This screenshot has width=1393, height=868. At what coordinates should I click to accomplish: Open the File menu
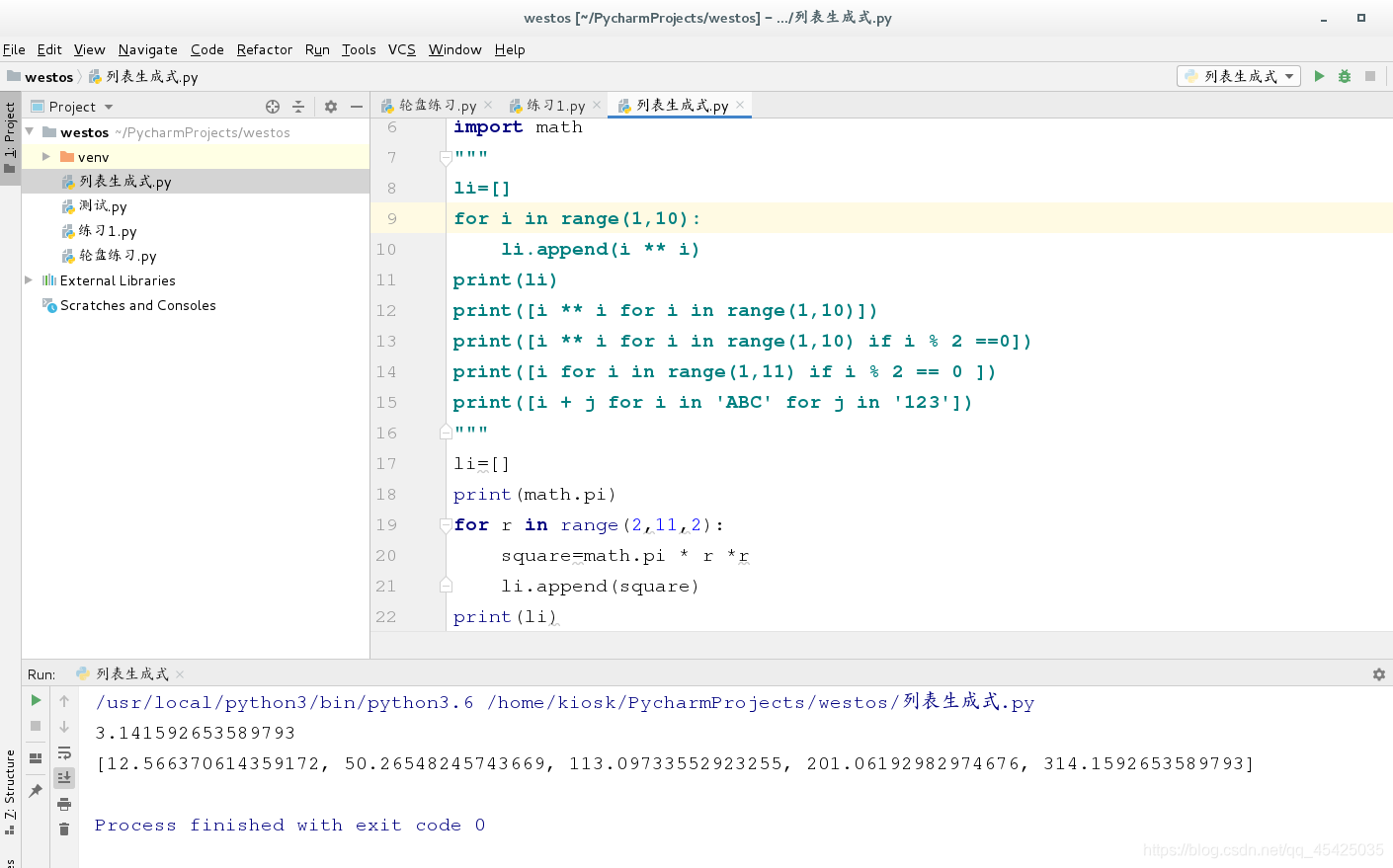click(14, 49)
